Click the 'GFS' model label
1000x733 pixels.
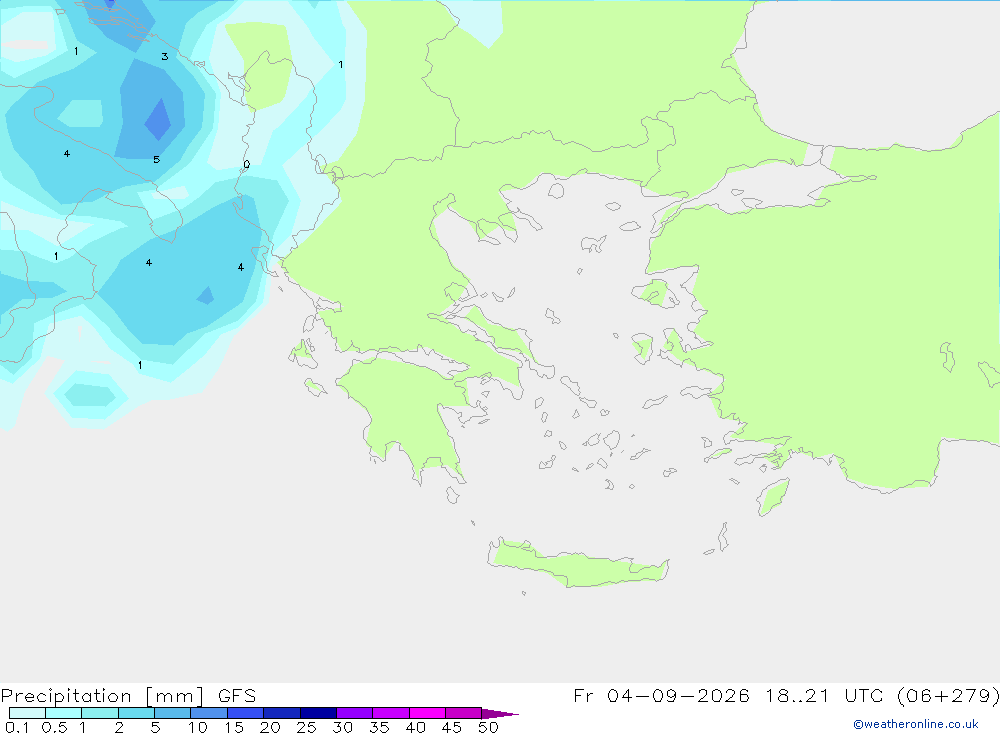point(237,696)
